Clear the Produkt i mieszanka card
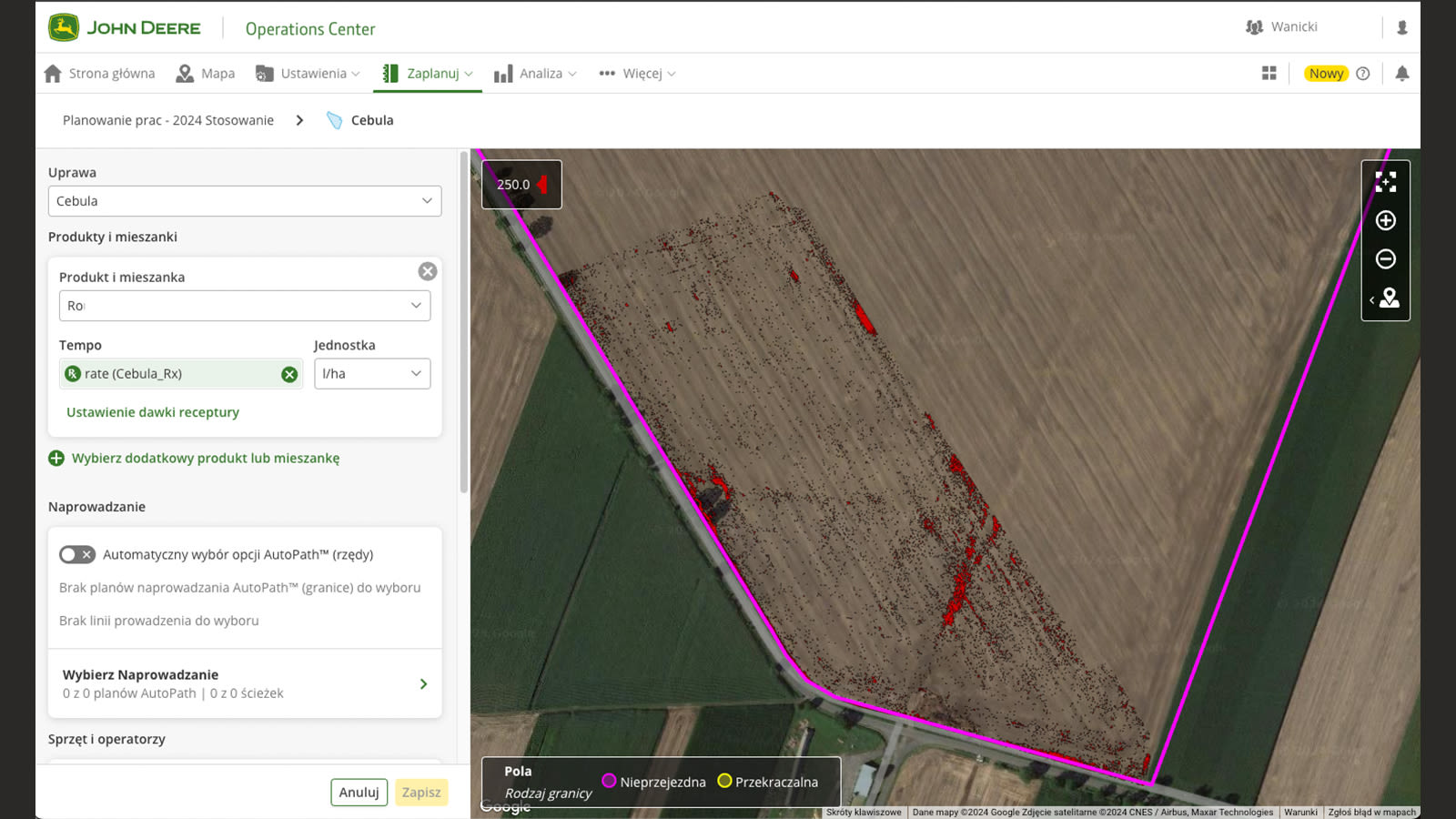 [x=427, y=270]
